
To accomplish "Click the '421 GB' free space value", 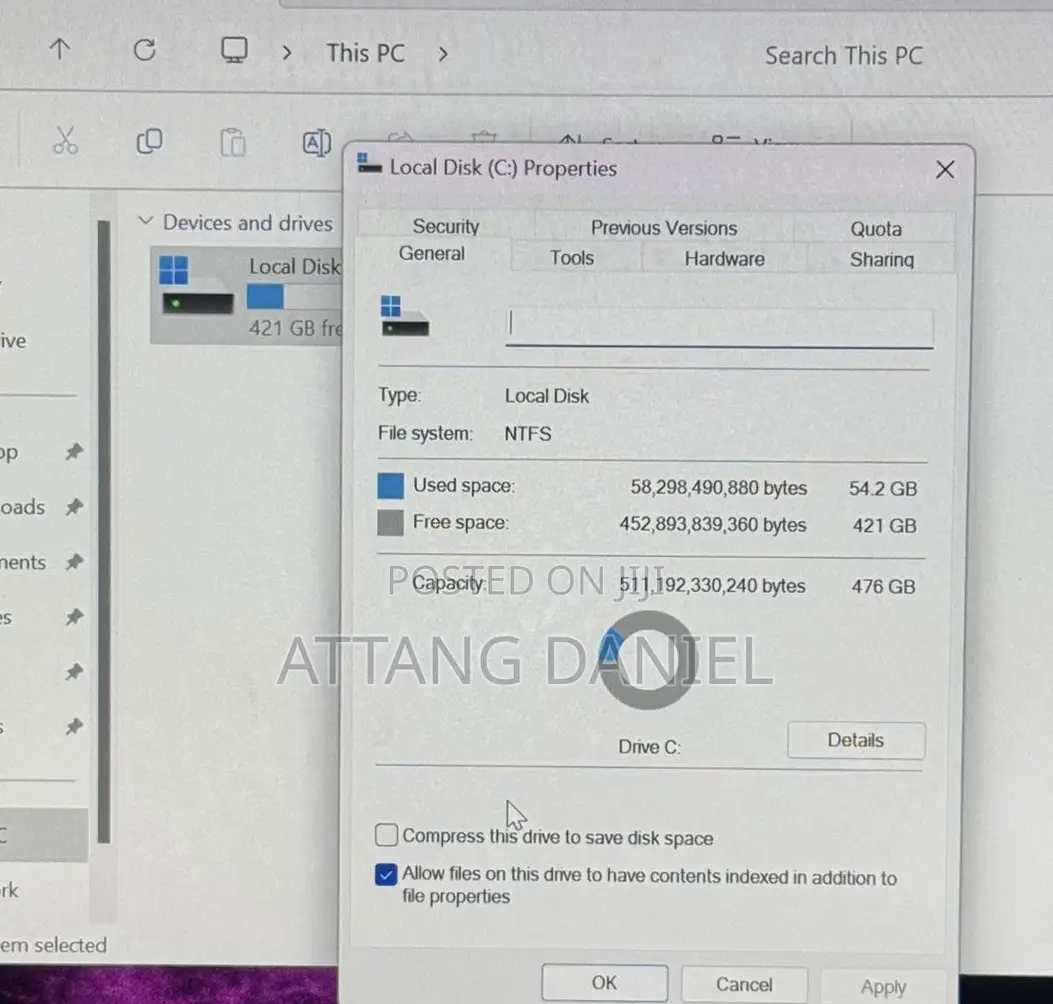I will click(x=884, y=525).
